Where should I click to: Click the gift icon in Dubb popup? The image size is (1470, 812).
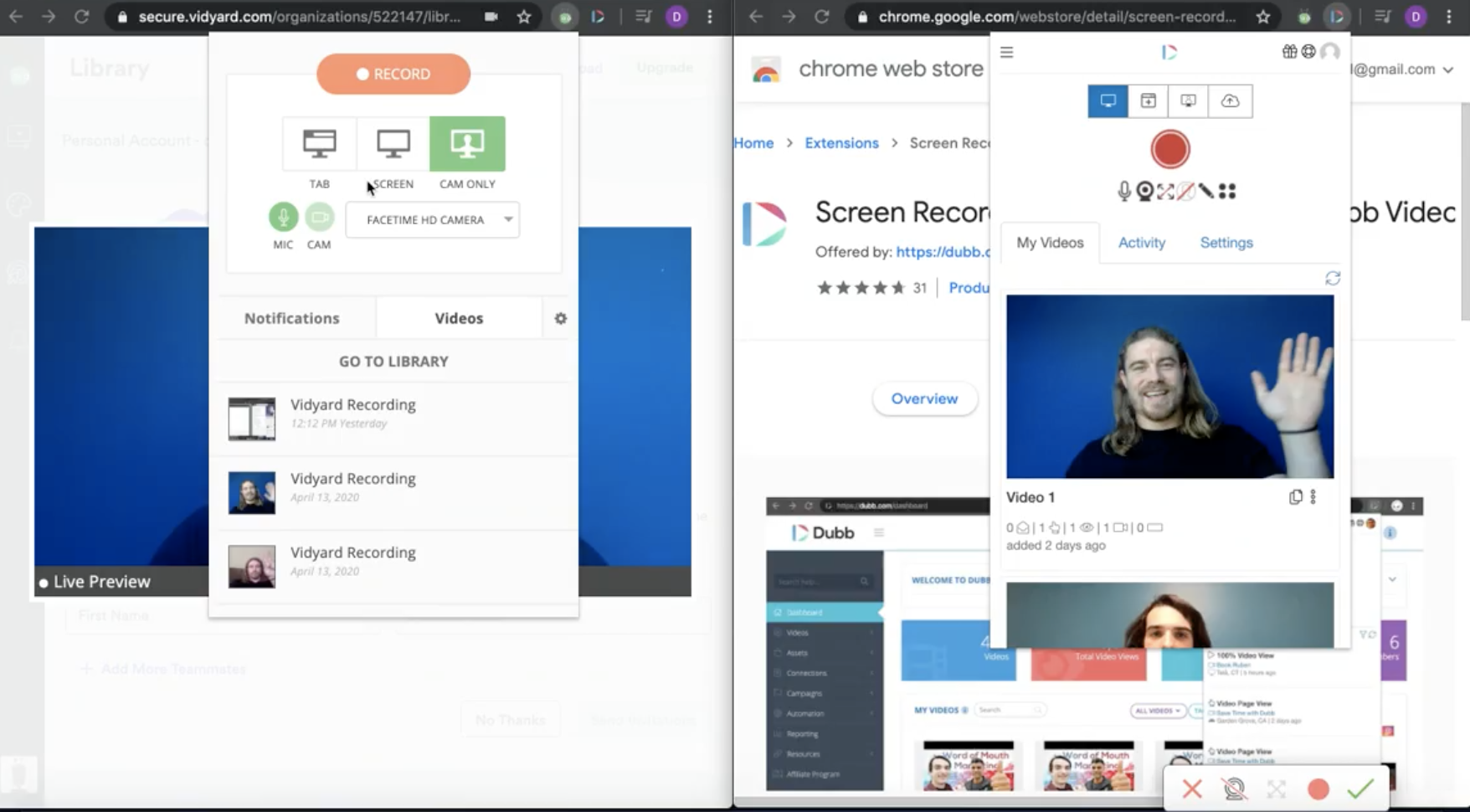pos(1290,52)
